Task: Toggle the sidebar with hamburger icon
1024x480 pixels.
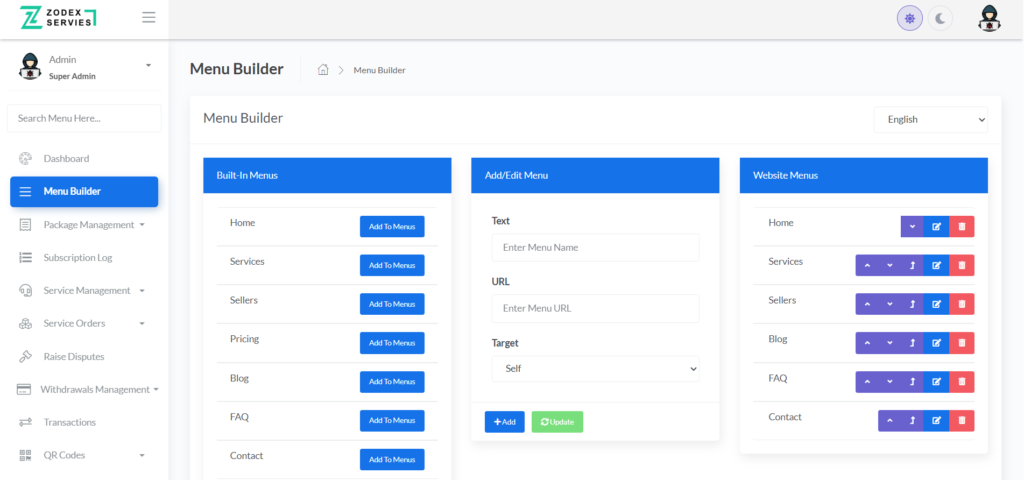Action: 149,17
